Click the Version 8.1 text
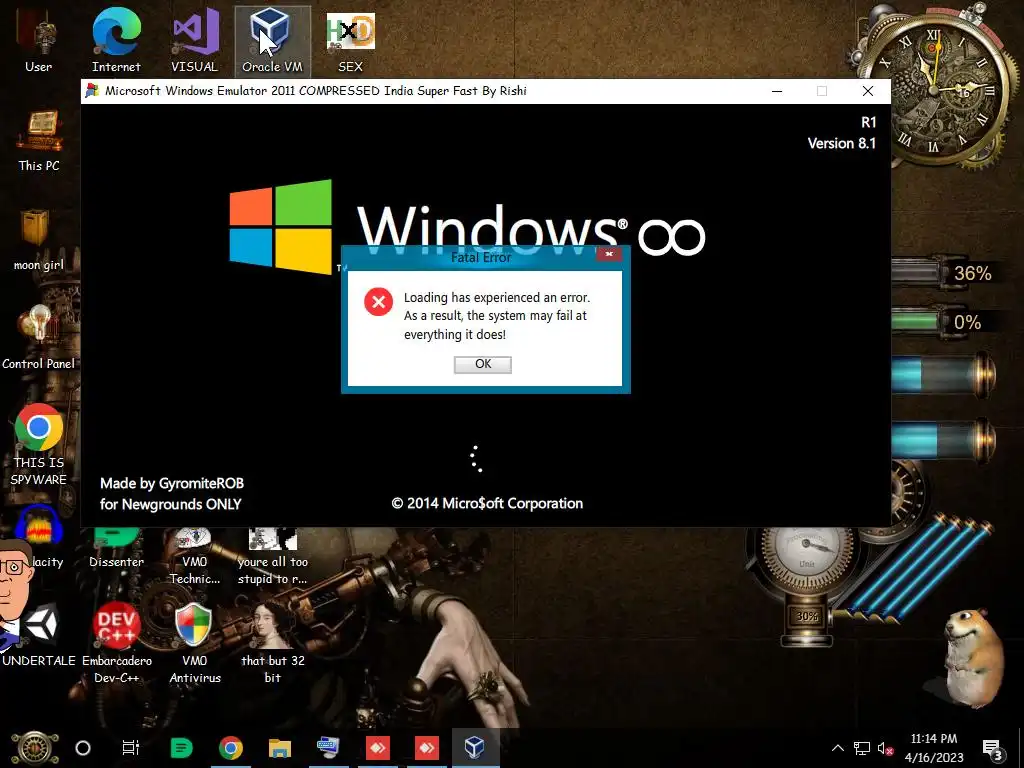Viewport: 1024px width, 768px height. [841, 144]
